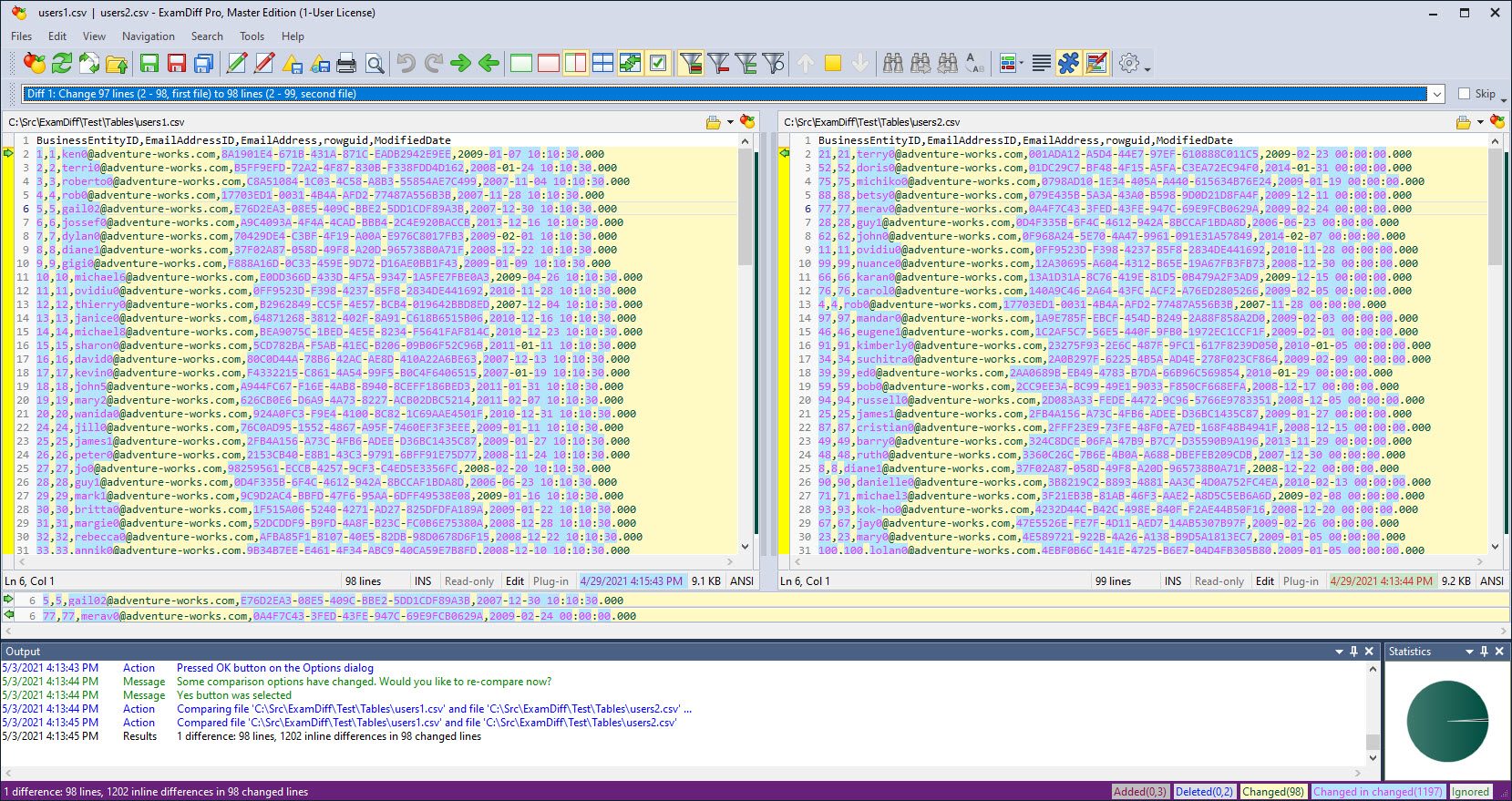Toggle the highlighted first funnel filter button
The image size is (1512, 801).
coord(691,63)
